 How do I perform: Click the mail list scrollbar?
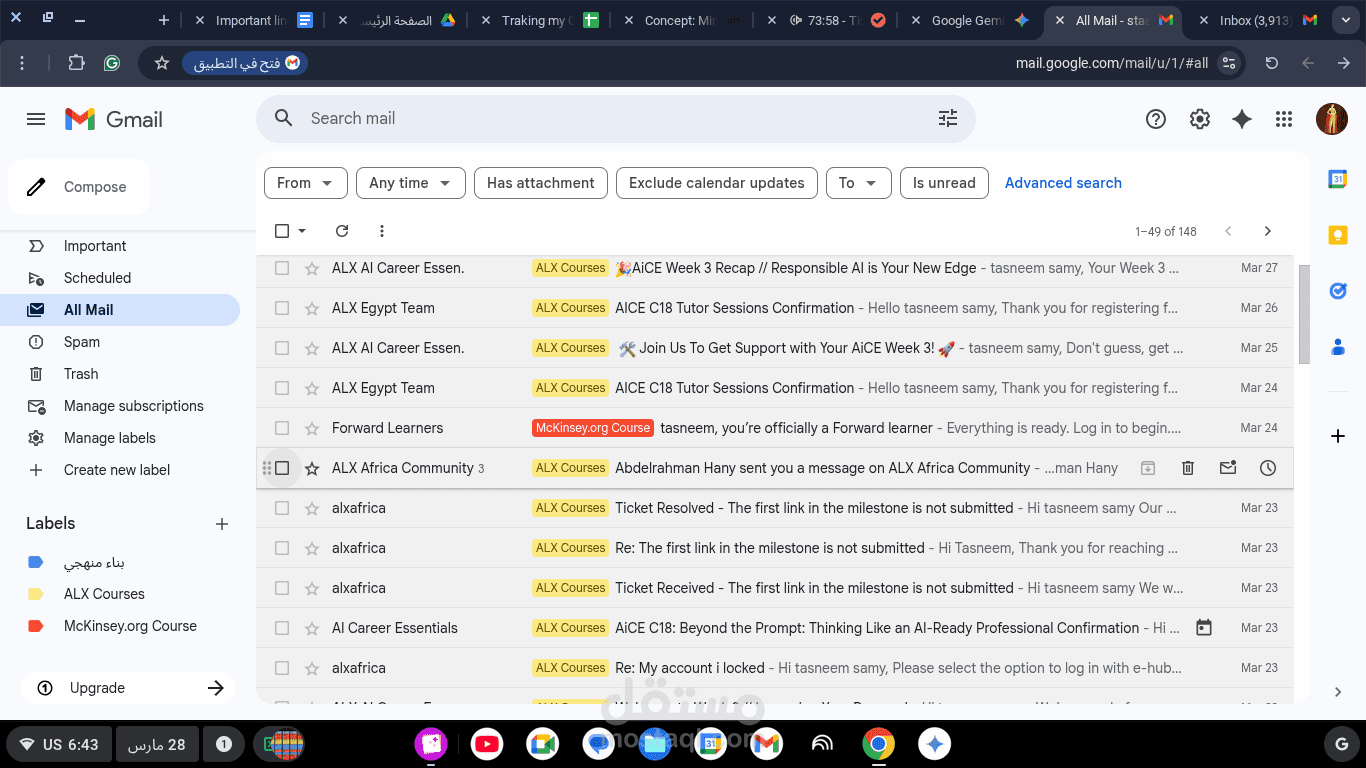point(1304,314)
